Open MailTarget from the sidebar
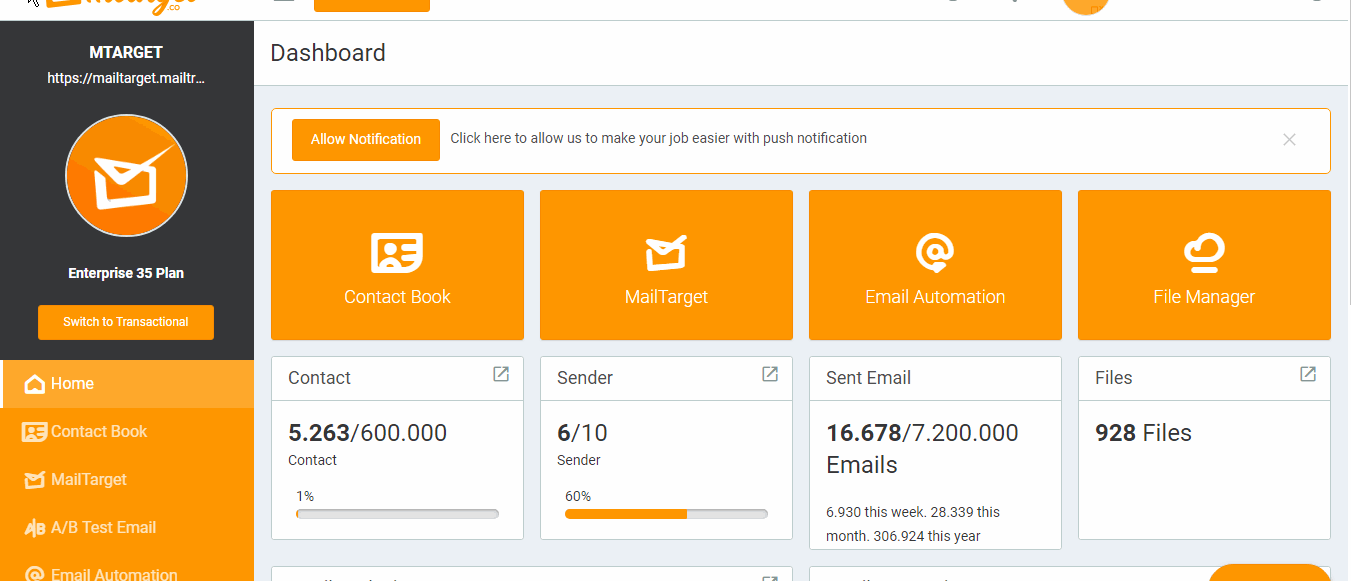Viewport: 1351px width, 581px height. 33,479
